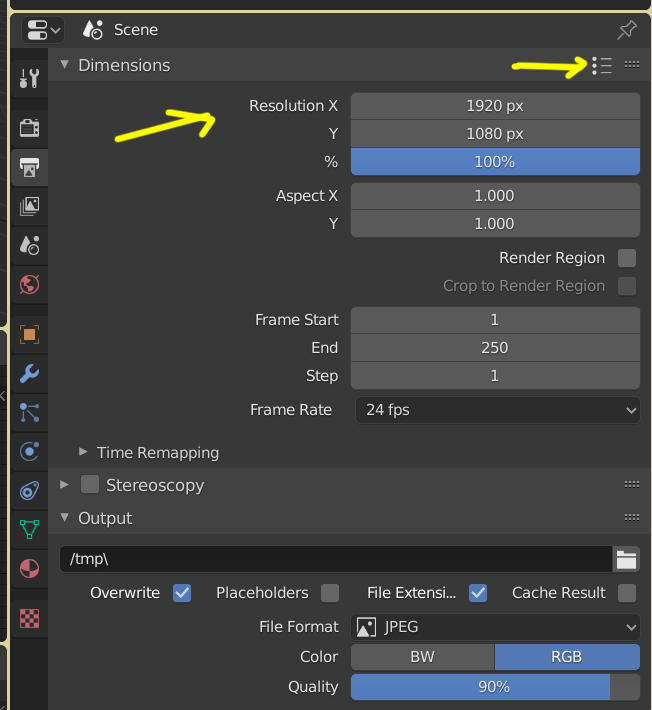Viewport: 652px width, 710px height.
Task: Open the Tool properties tab
Action: click(x=29, y=78)
